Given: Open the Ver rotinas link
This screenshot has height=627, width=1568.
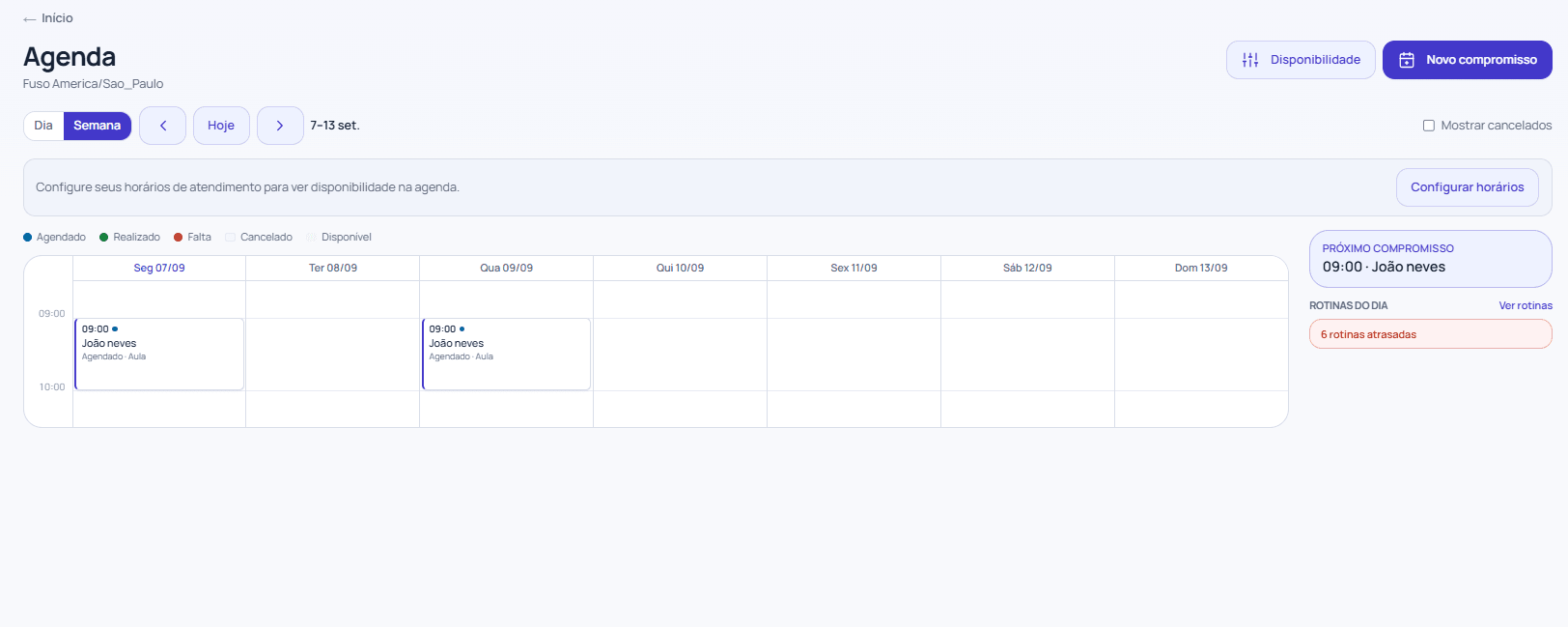Looking at the screenshot, I should pyautogui.click(x=1526, y=305).
